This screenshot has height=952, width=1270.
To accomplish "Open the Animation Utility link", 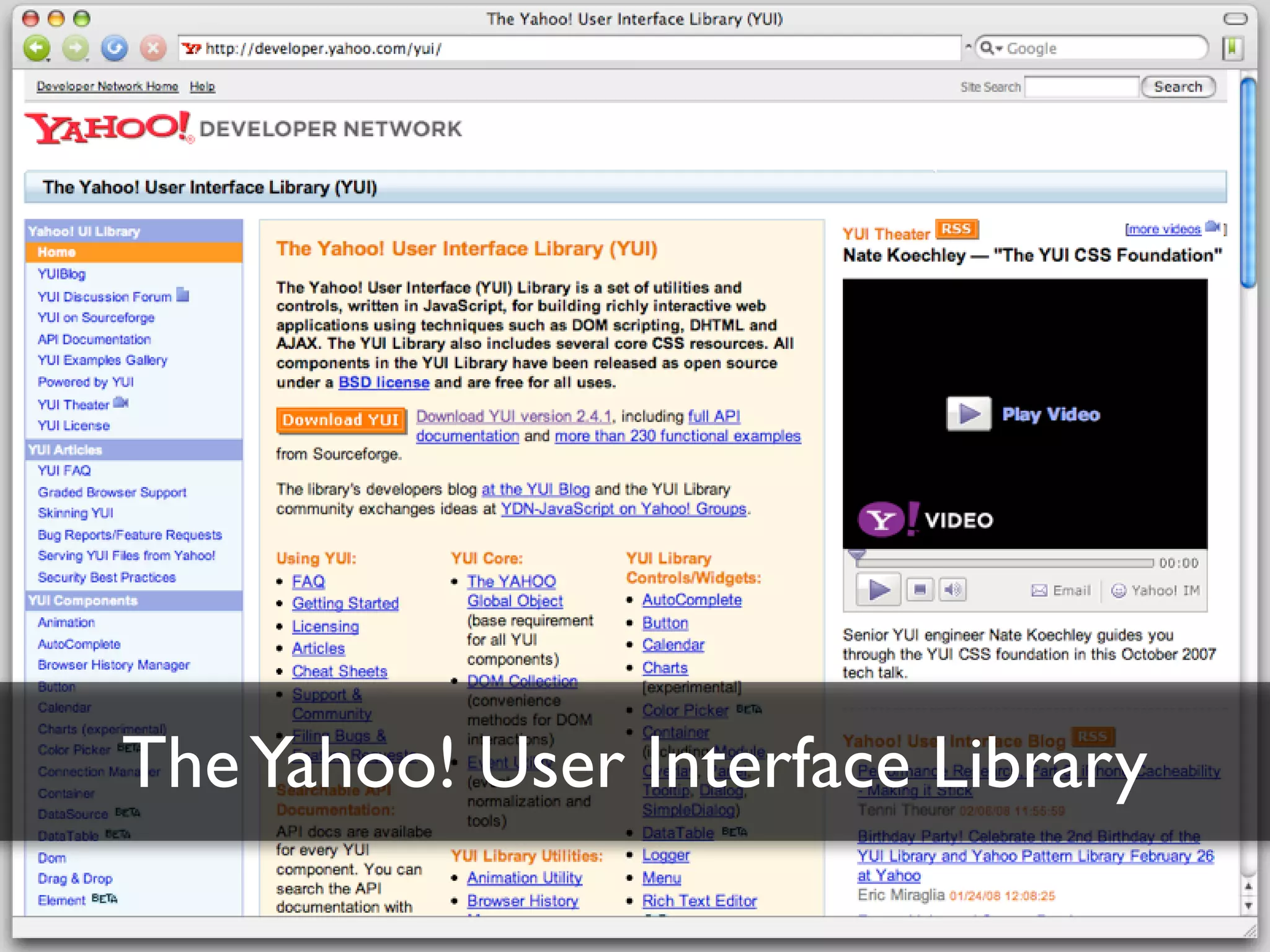I will [x=525, y=878].
